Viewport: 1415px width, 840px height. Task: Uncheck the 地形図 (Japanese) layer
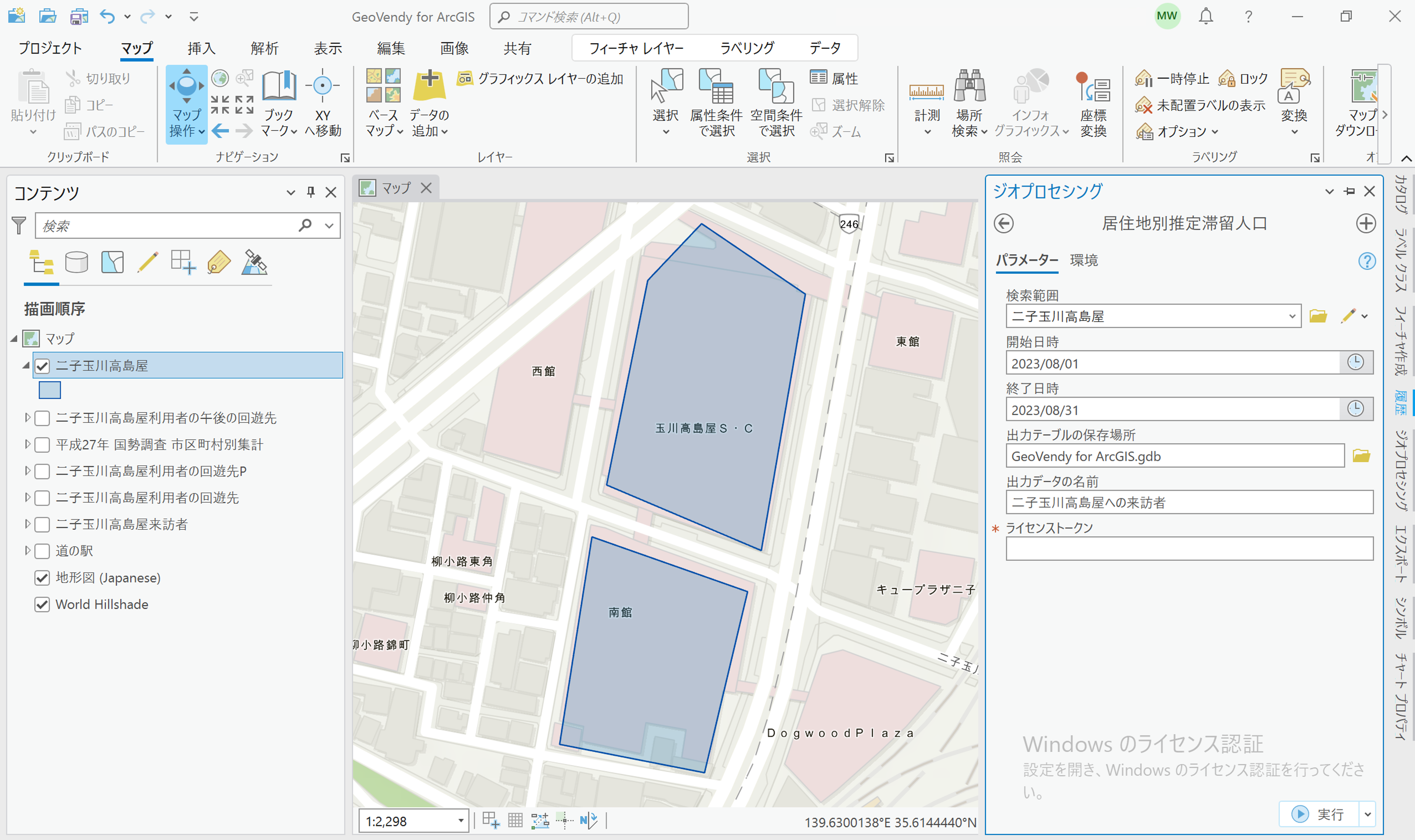click(x=42, y=578)
